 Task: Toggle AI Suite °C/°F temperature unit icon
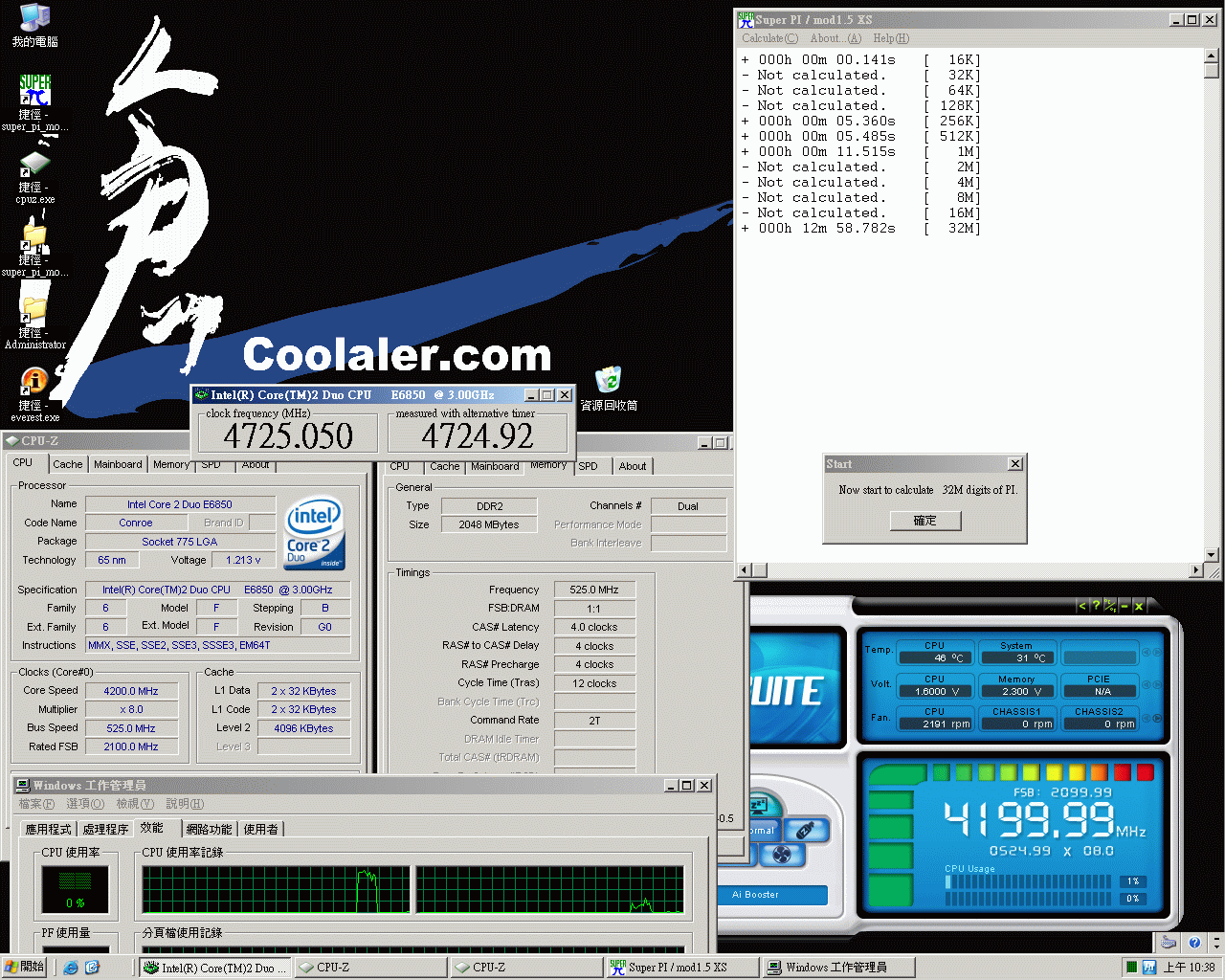coord(1110,606)
